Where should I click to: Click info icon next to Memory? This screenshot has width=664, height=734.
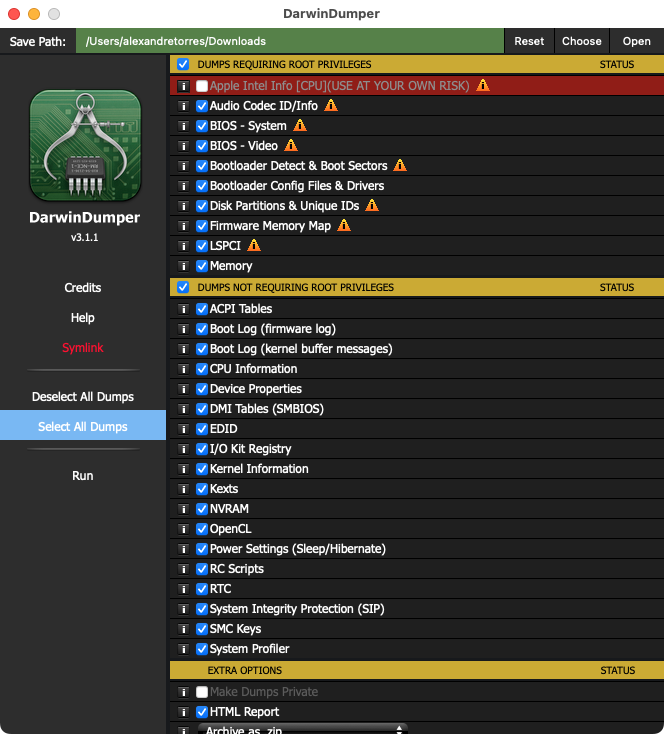pyautogui.click(x=184, y=266)
